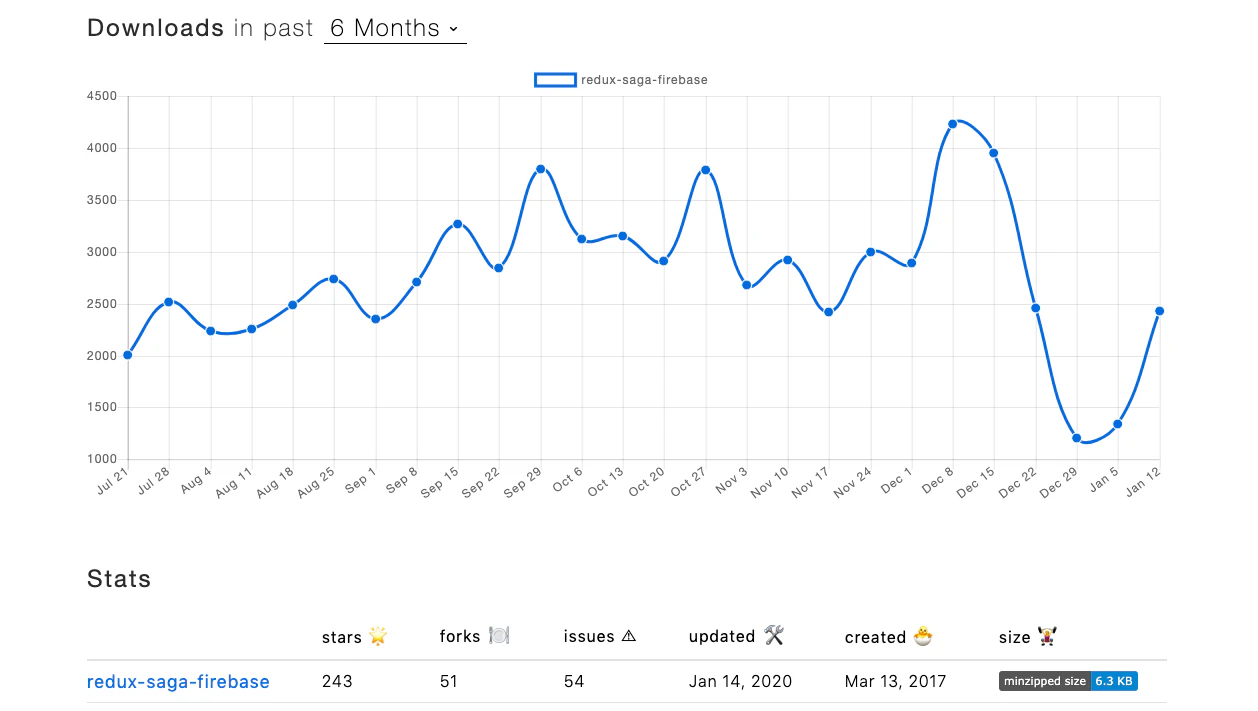Click the Downloads heading text
The width and height of the screenshot is (1258, 711).
(x=156, y=28)
